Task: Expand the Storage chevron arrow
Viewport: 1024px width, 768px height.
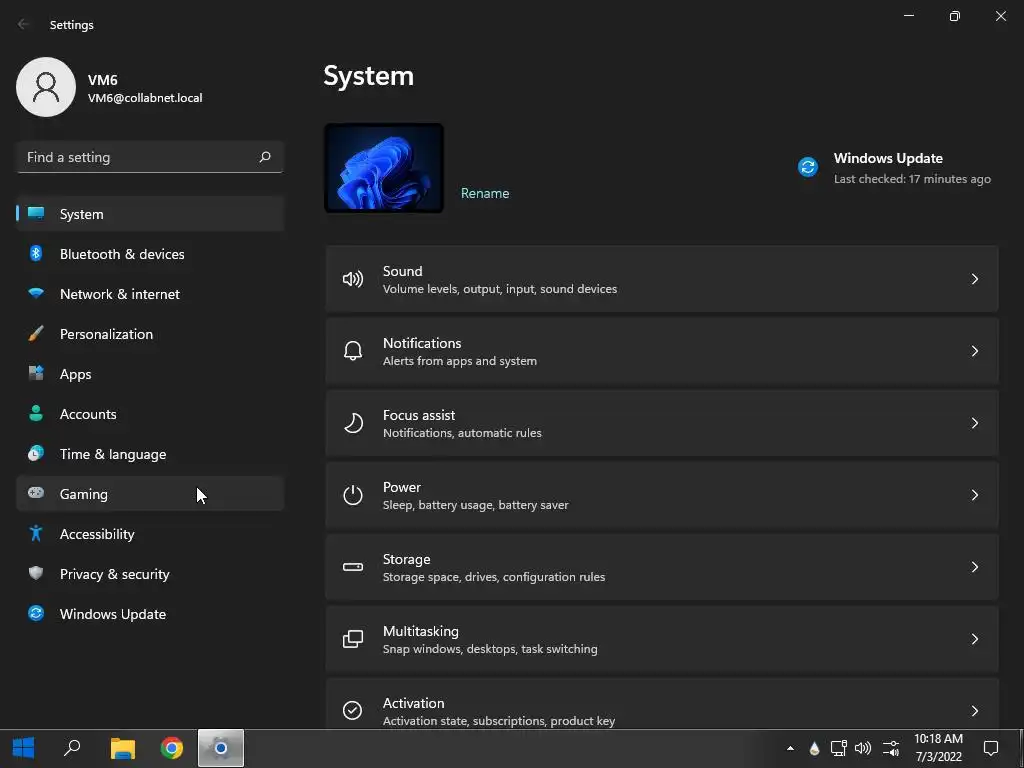Action: [x=974, y=567]
